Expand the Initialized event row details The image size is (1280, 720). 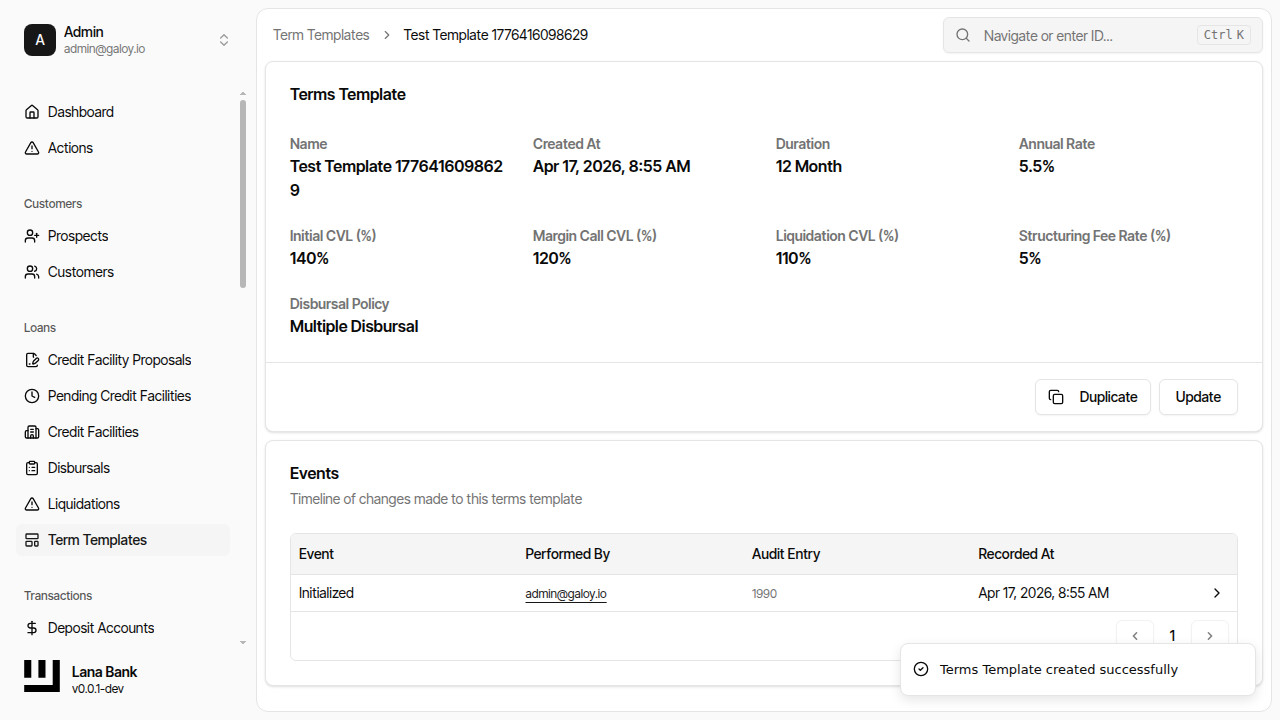[x=1216, y=592]
